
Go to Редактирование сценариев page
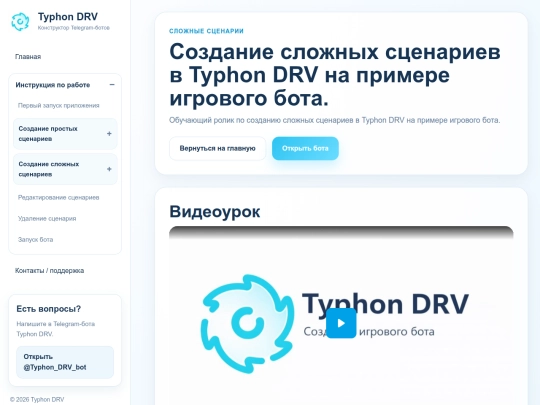tap(59, 197)
